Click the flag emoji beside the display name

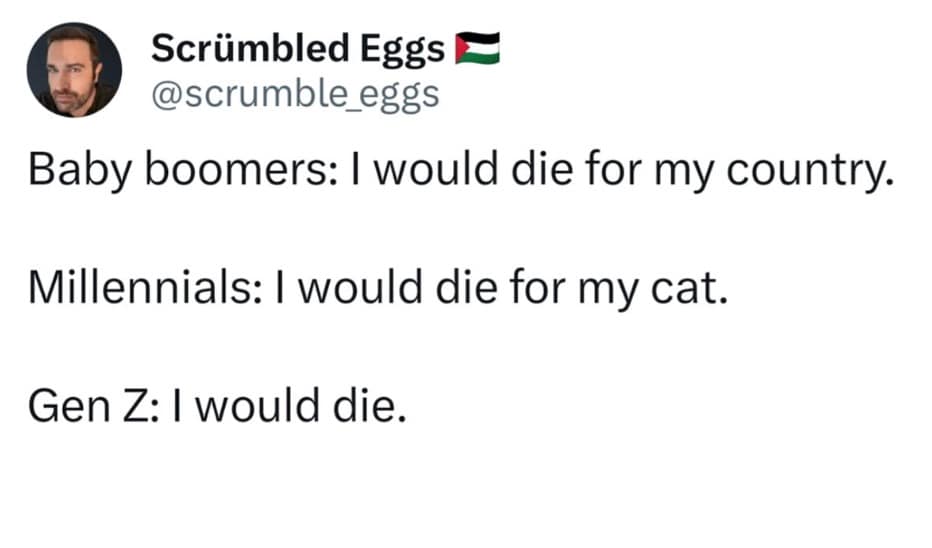point(477,47)
